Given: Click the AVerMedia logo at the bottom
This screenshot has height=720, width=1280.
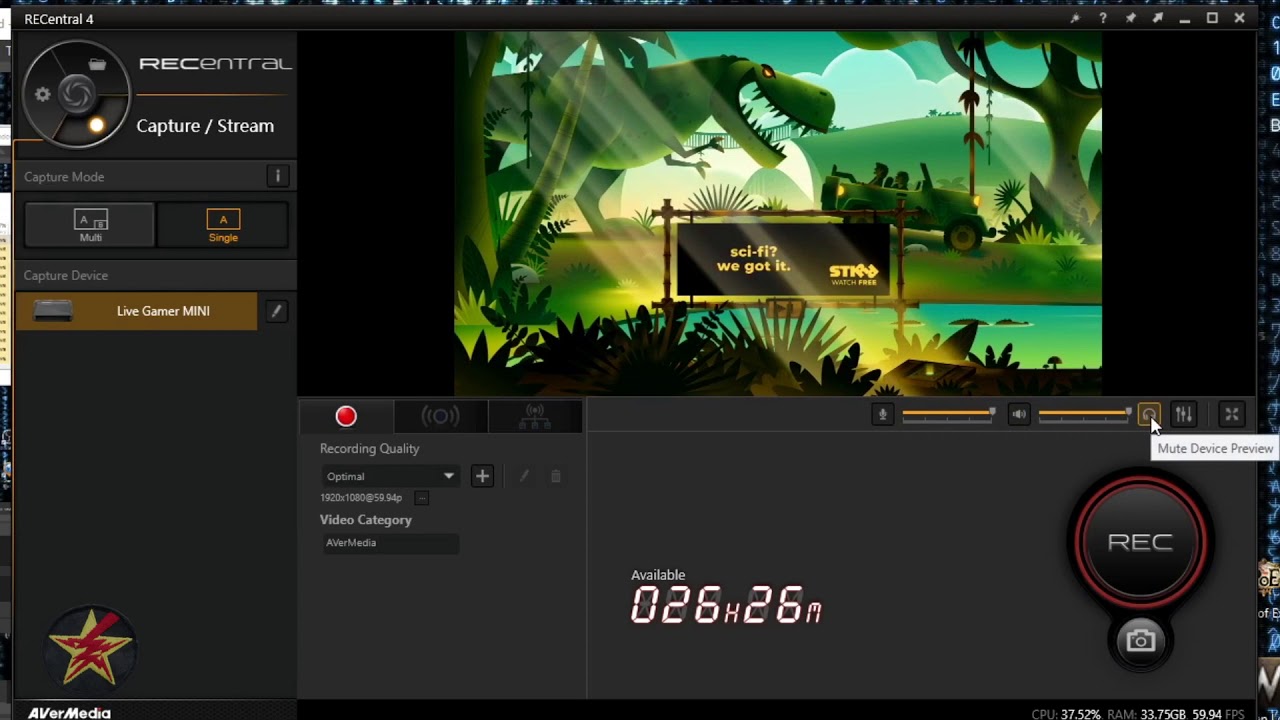Looking at the screenshot, I should tap(69, 713).
